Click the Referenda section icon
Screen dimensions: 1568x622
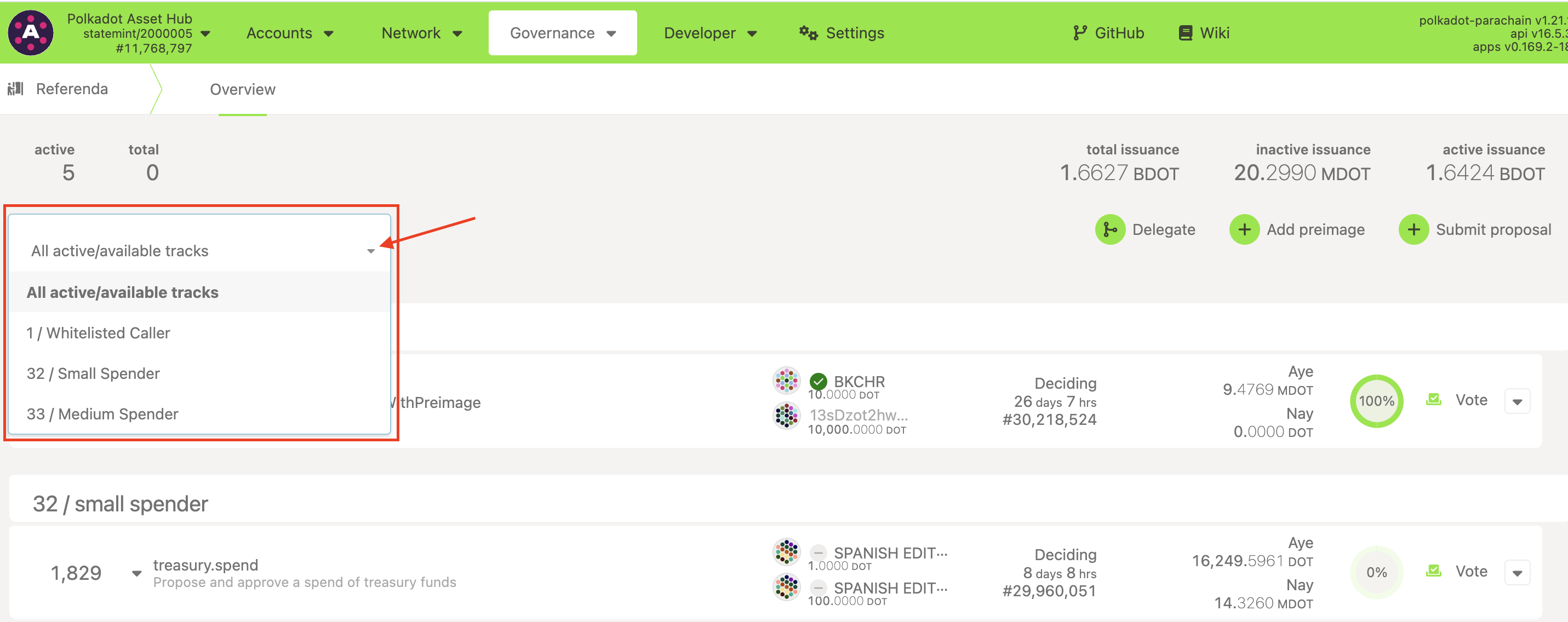click(x=16, y=89)
